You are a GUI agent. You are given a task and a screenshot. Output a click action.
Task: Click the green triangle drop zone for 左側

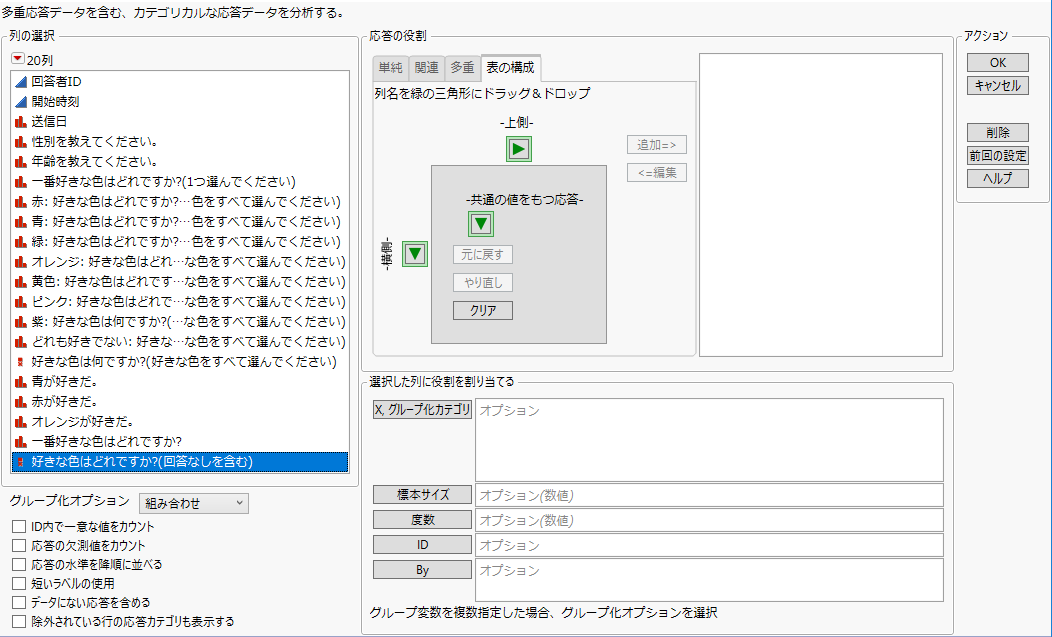tap(414, 254)
